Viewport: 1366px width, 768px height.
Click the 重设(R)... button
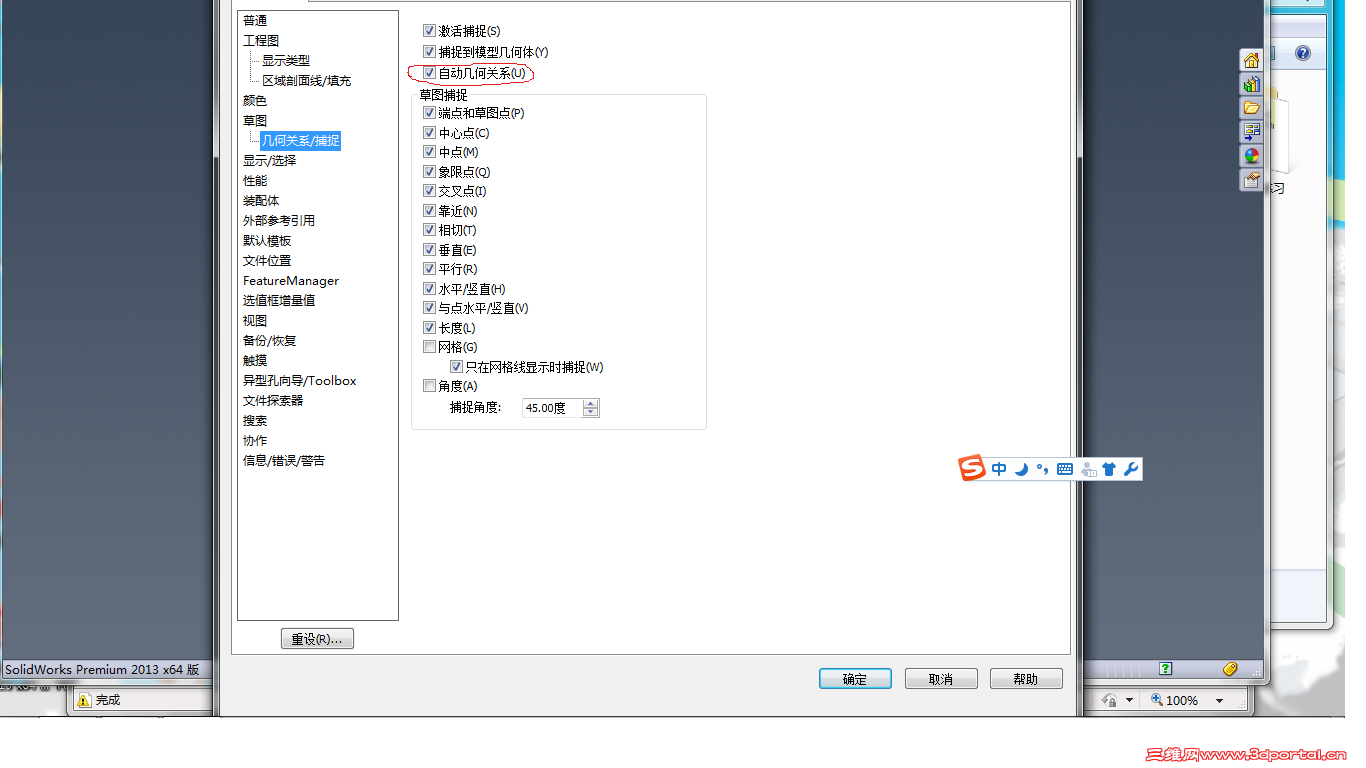tap(317, 639)
